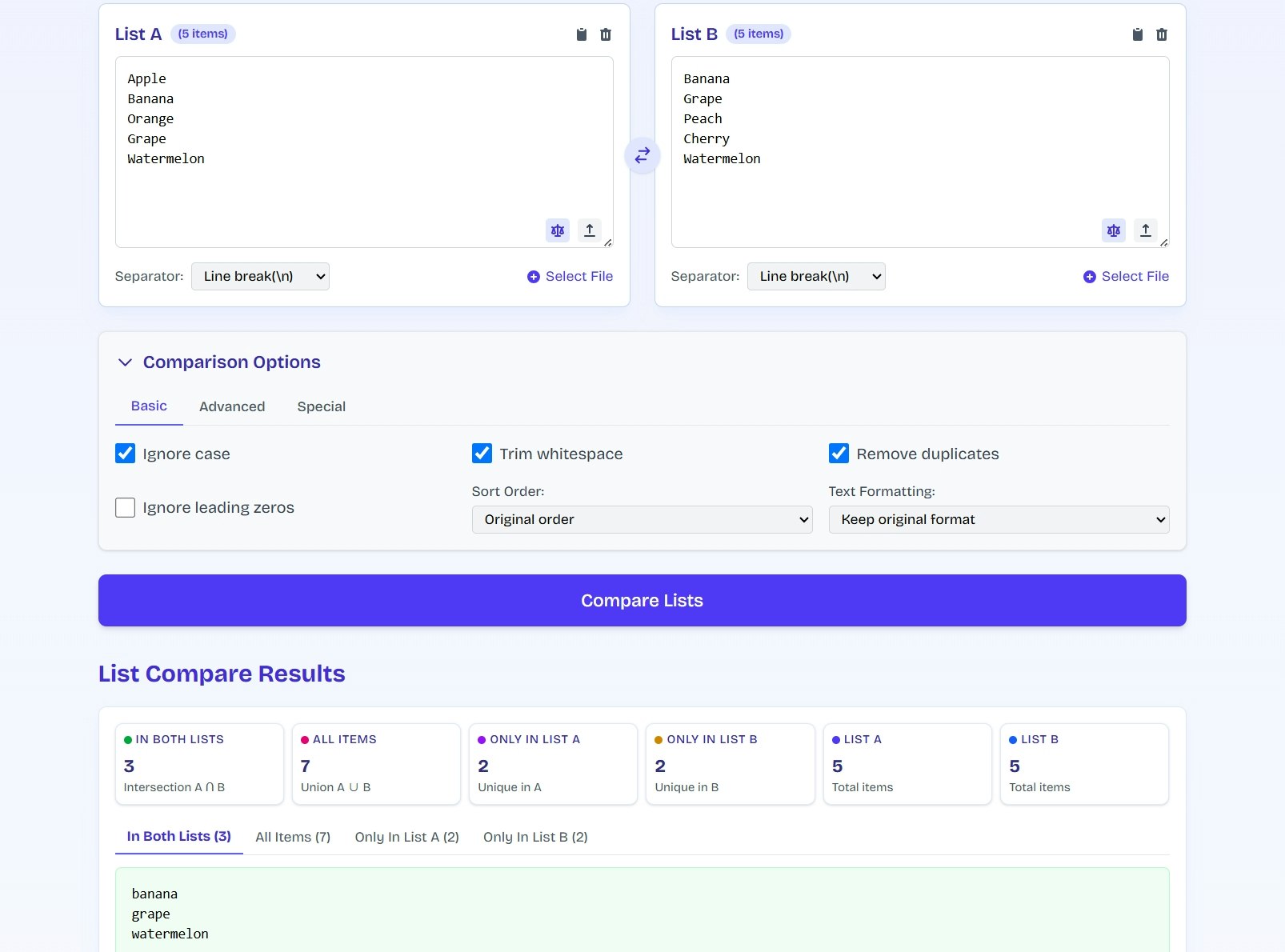
Task: Toggle Ignore case checkbox
Action: coord(126,454)
